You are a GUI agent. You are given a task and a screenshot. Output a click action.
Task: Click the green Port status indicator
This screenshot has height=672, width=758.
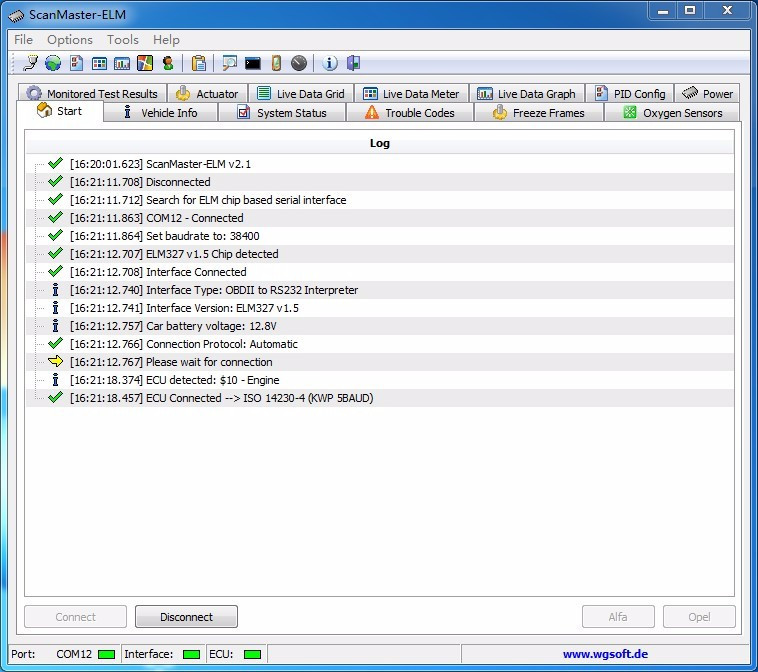click(106, 654)
